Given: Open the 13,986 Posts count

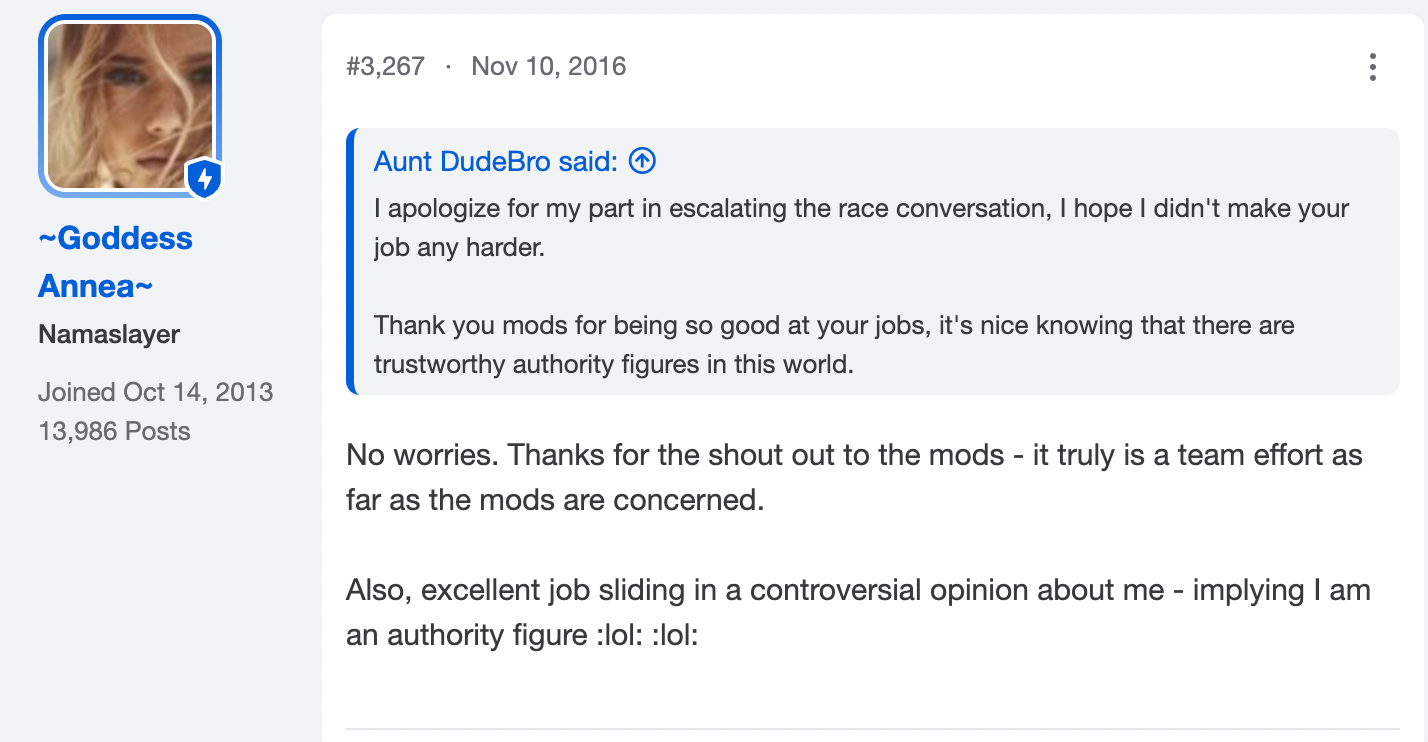Looking at the screenshot, I should click(114, 432).
